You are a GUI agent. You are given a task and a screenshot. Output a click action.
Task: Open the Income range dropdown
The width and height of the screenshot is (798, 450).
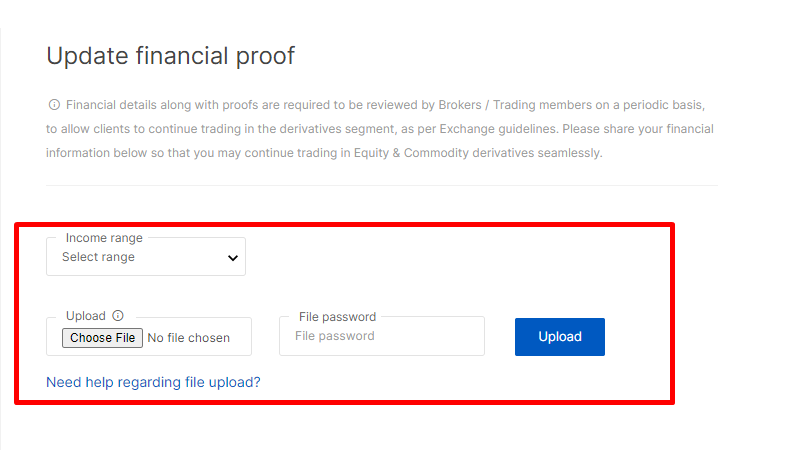(146, 257)
